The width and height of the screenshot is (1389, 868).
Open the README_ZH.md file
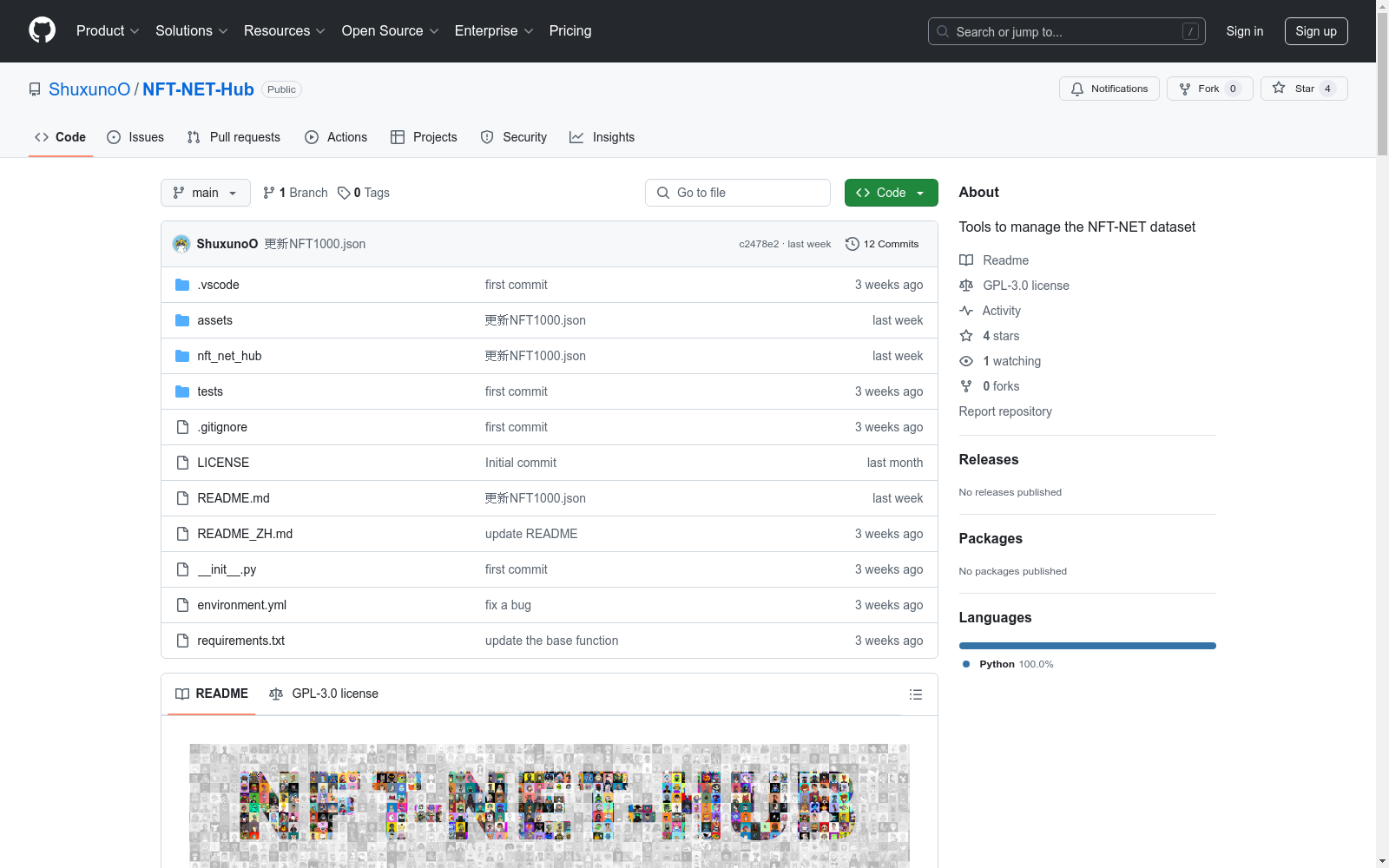point(245,534)
